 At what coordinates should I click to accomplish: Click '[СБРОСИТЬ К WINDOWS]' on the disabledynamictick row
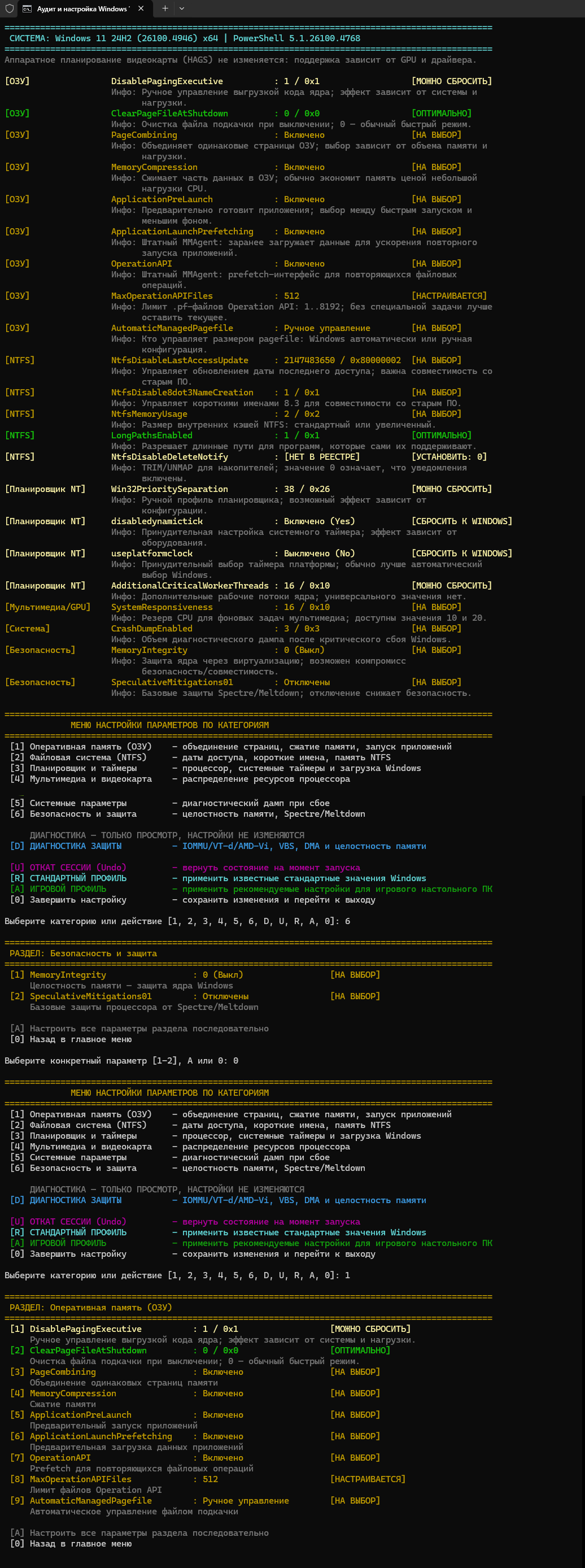[461, 521]
